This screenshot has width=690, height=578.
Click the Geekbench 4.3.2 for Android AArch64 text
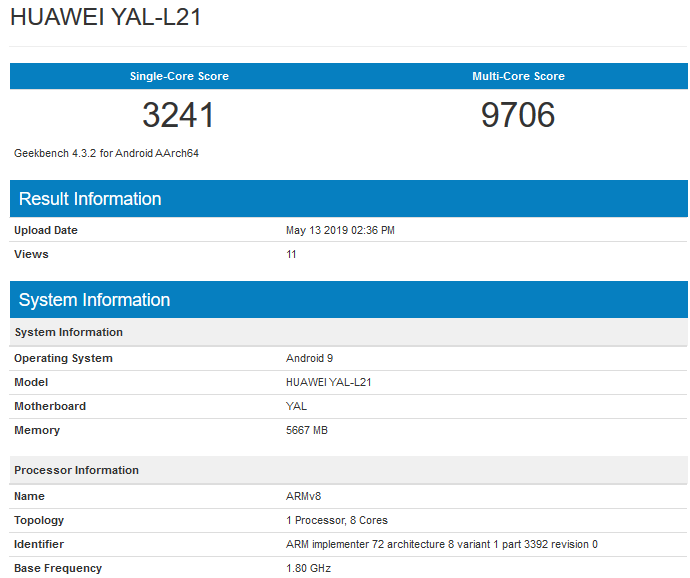(106, 153)
